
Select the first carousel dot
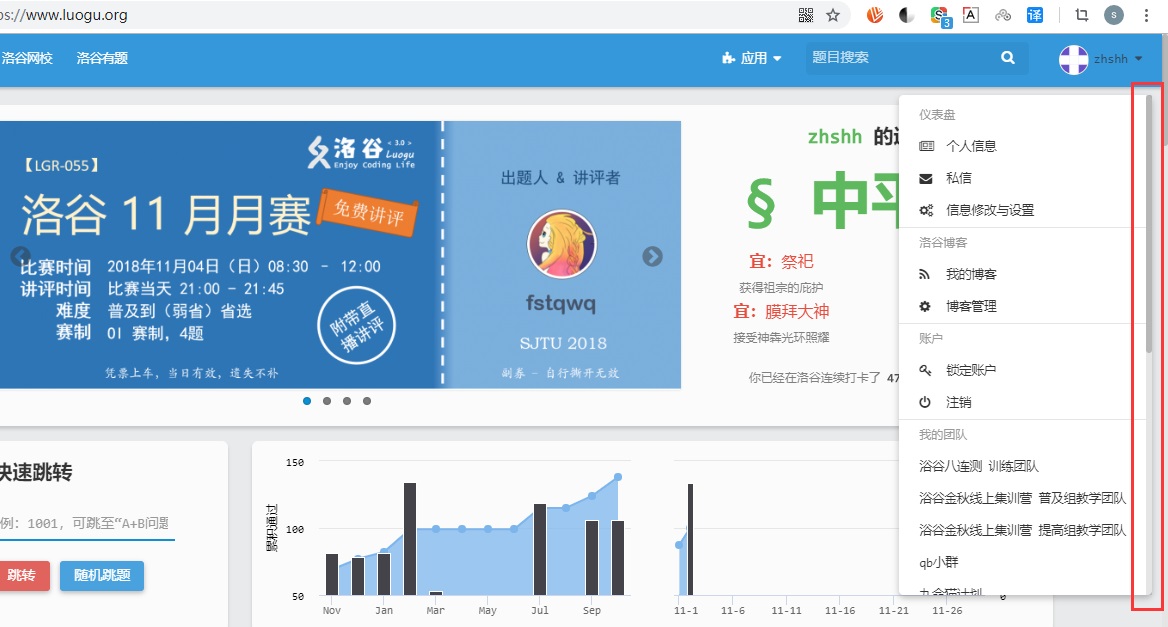pyautogui.click(x=307, y=401)
